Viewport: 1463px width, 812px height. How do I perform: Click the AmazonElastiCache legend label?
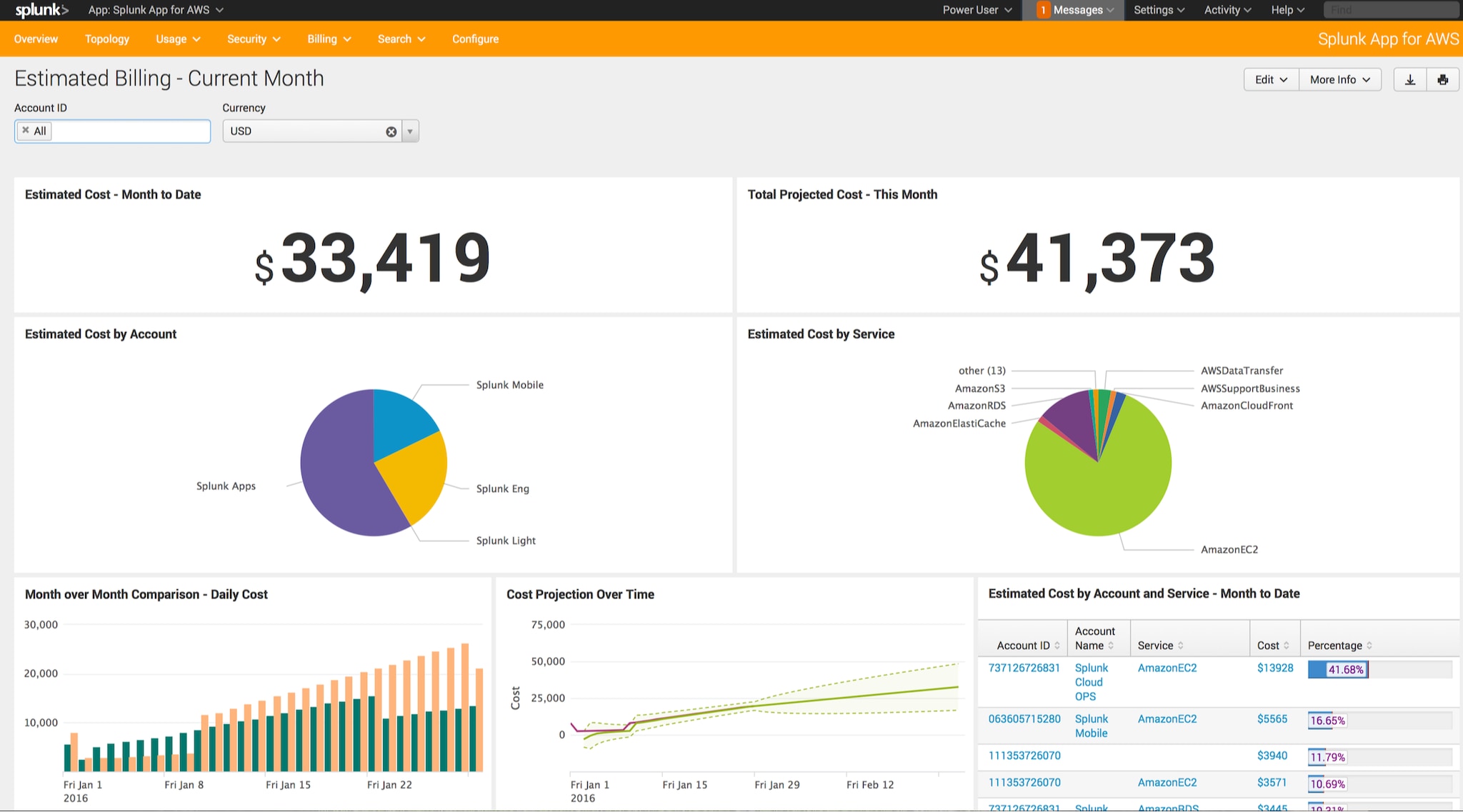pyautogui.click(x=959, y=423)
